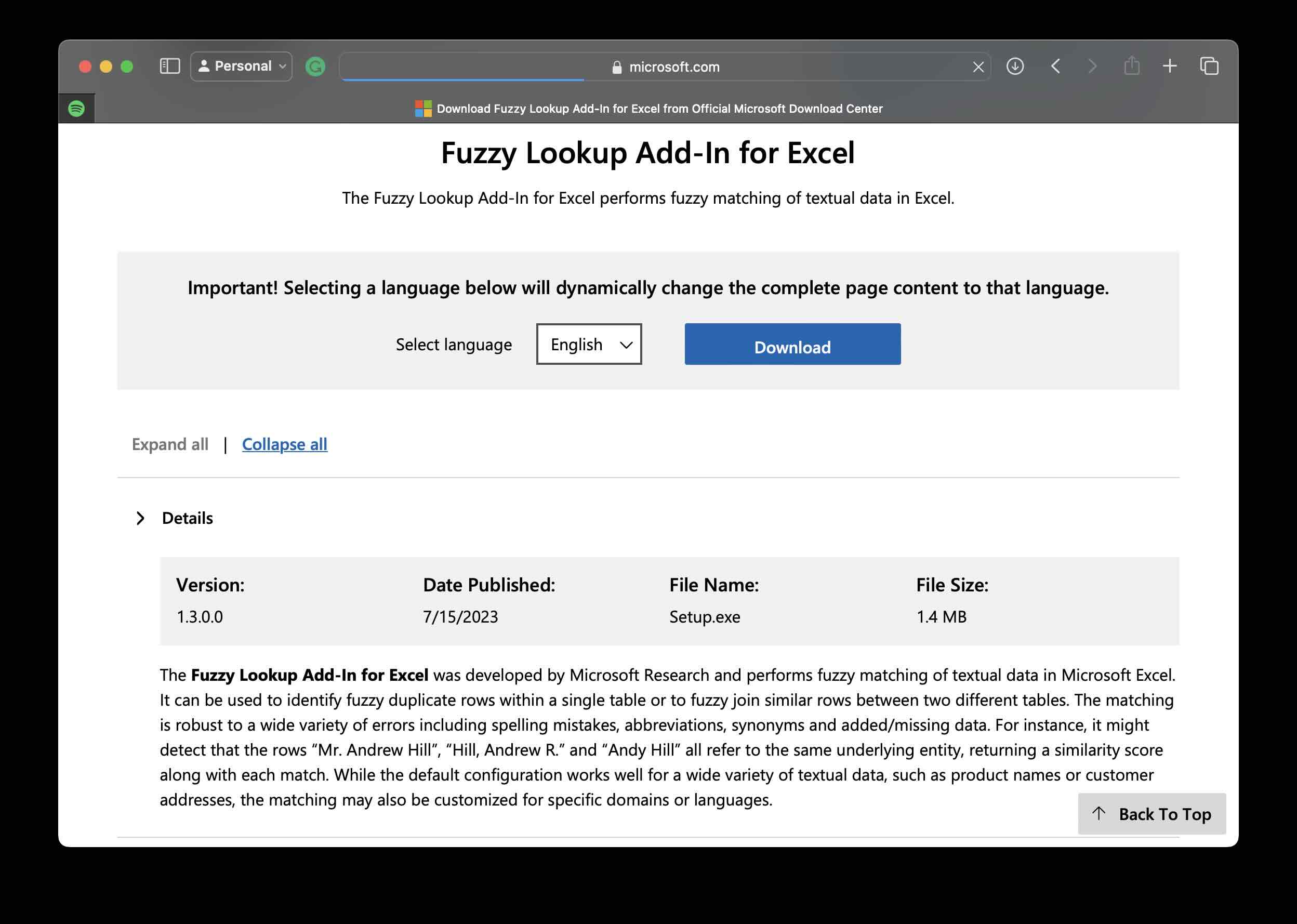This screenshot has width=1297, height=924.
Task: Click the Back To Top button
Action: tap(1153, 814)
